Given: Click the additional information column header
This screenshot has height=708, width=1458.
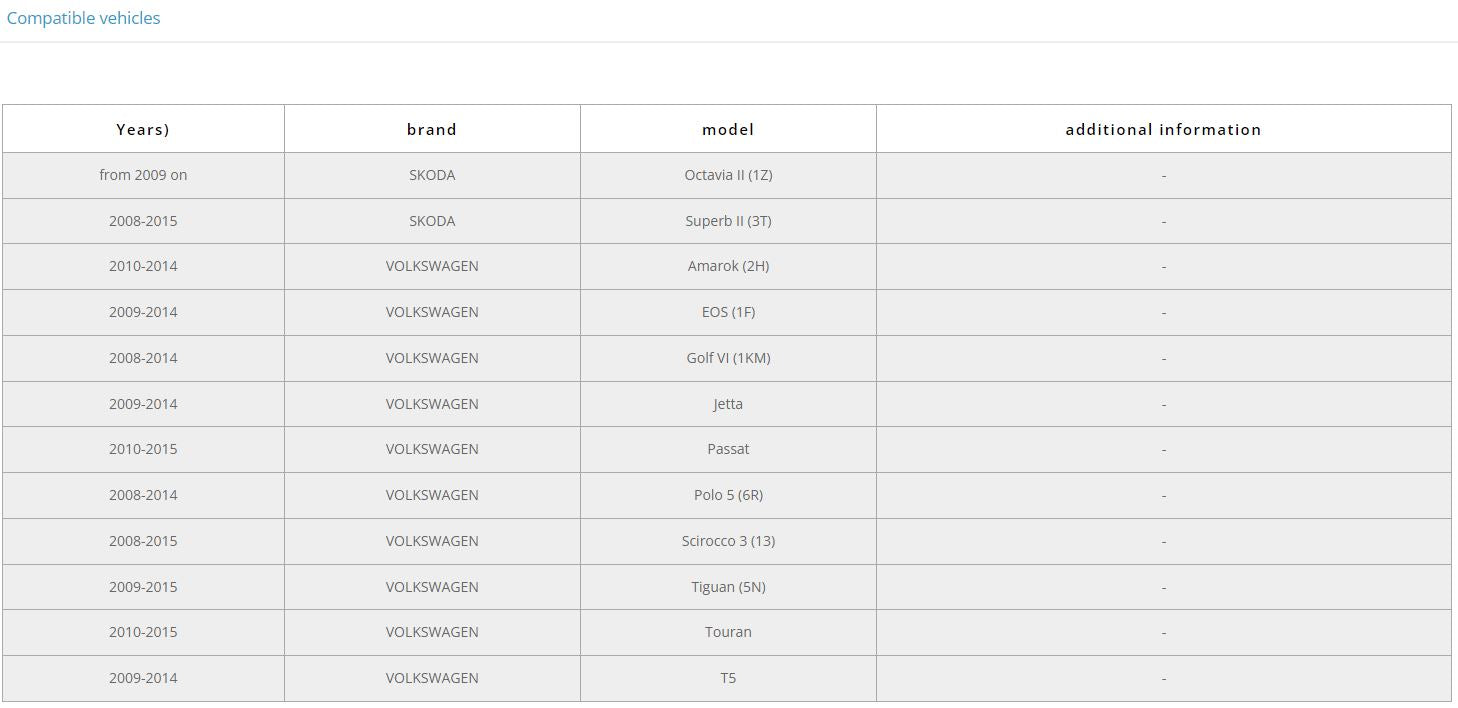Looking at the screenshot, I should 1163,129.
